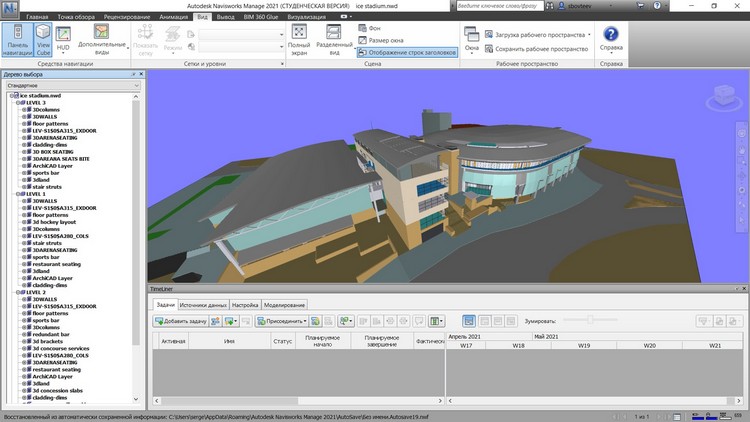Click week W19 in Gantt timeline header
Image resolution: width=750 pixels, height=422 pixels.
tap(584, 345)
